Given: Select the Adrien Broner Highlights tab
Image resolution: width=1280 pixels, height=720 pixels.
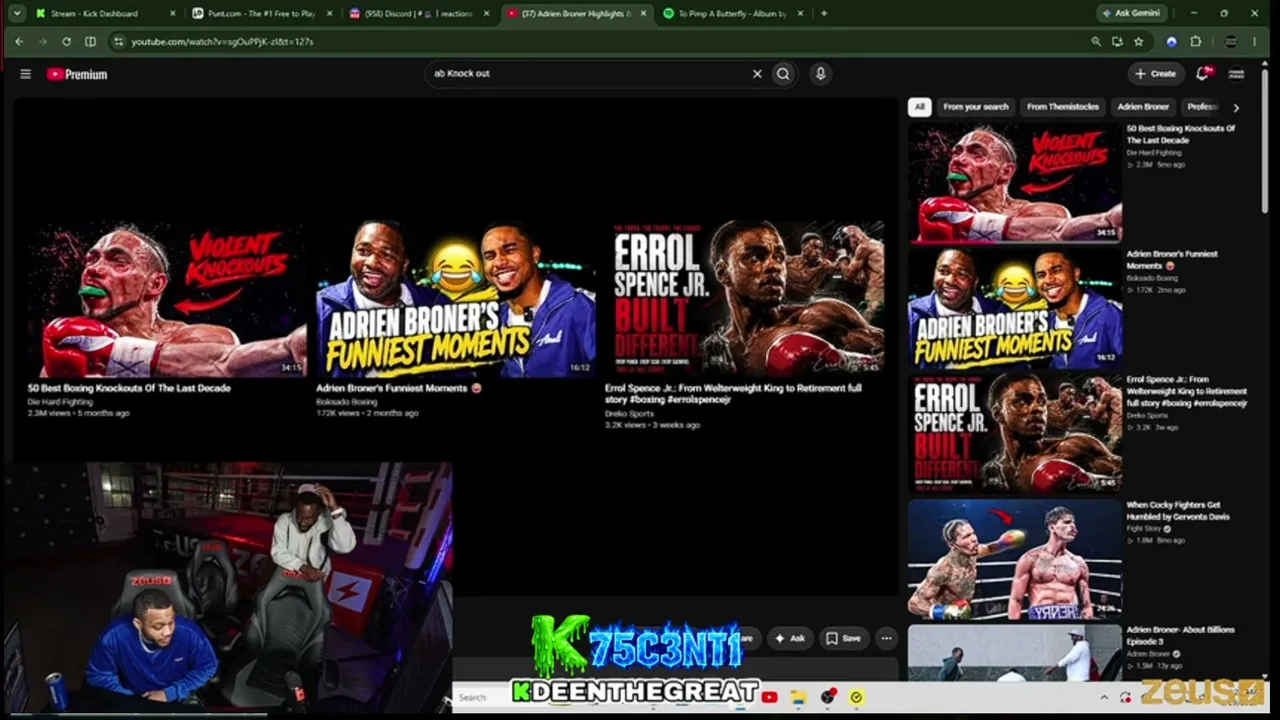Looking at the screenshot, I should (x=577, y=14).
